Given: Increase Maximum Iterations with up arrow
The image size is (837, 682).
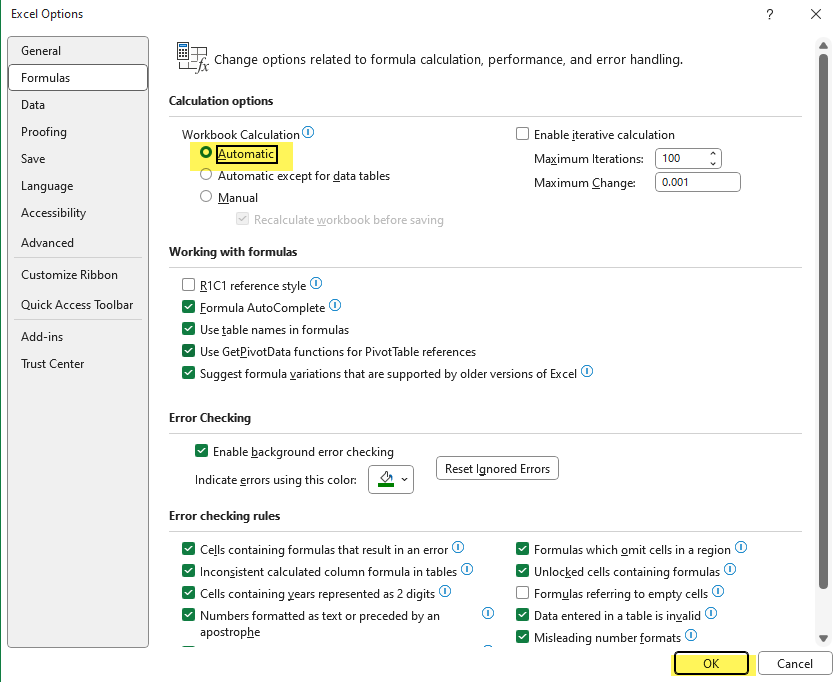Looking at the screenshot, I should (712, 154).
